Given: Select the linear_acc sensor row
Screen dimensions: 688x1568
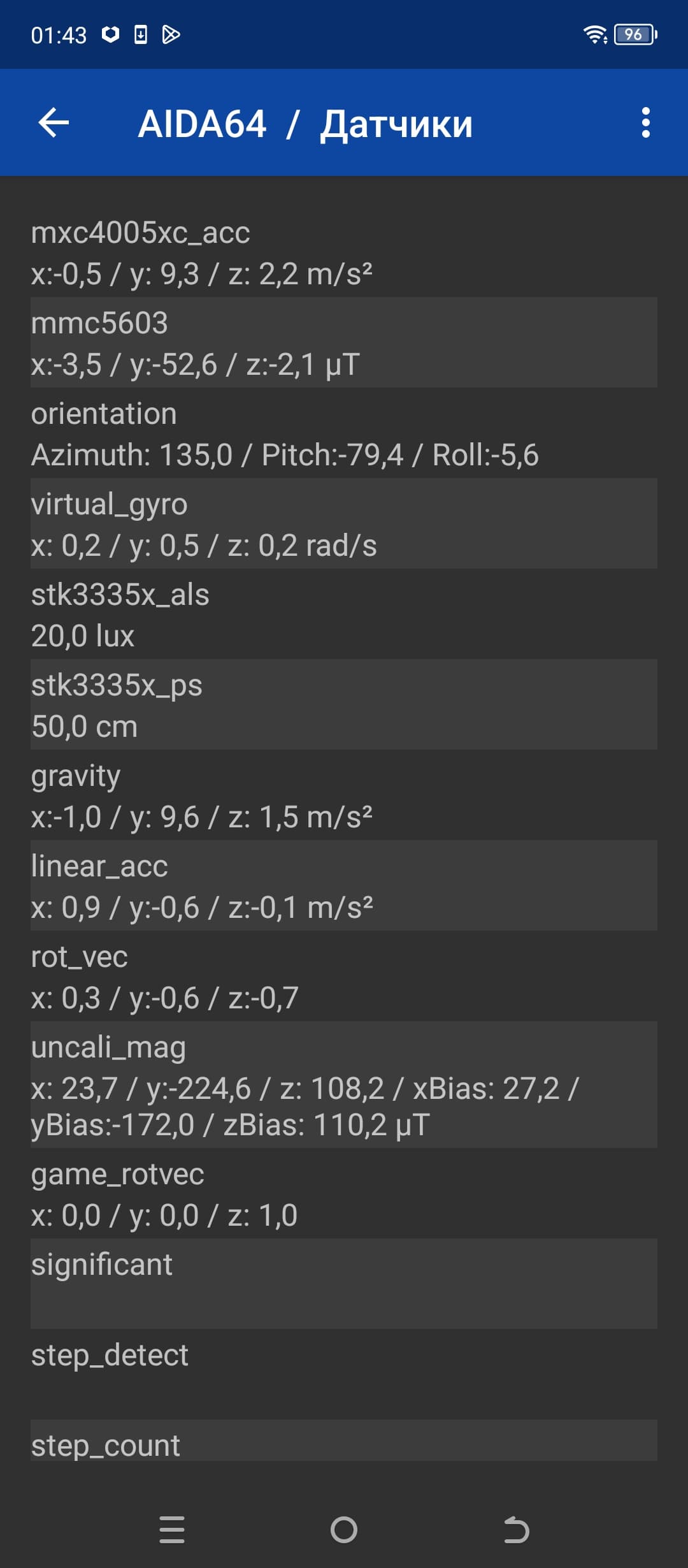Looking at the screenshot, I should (x=344, y=886).
